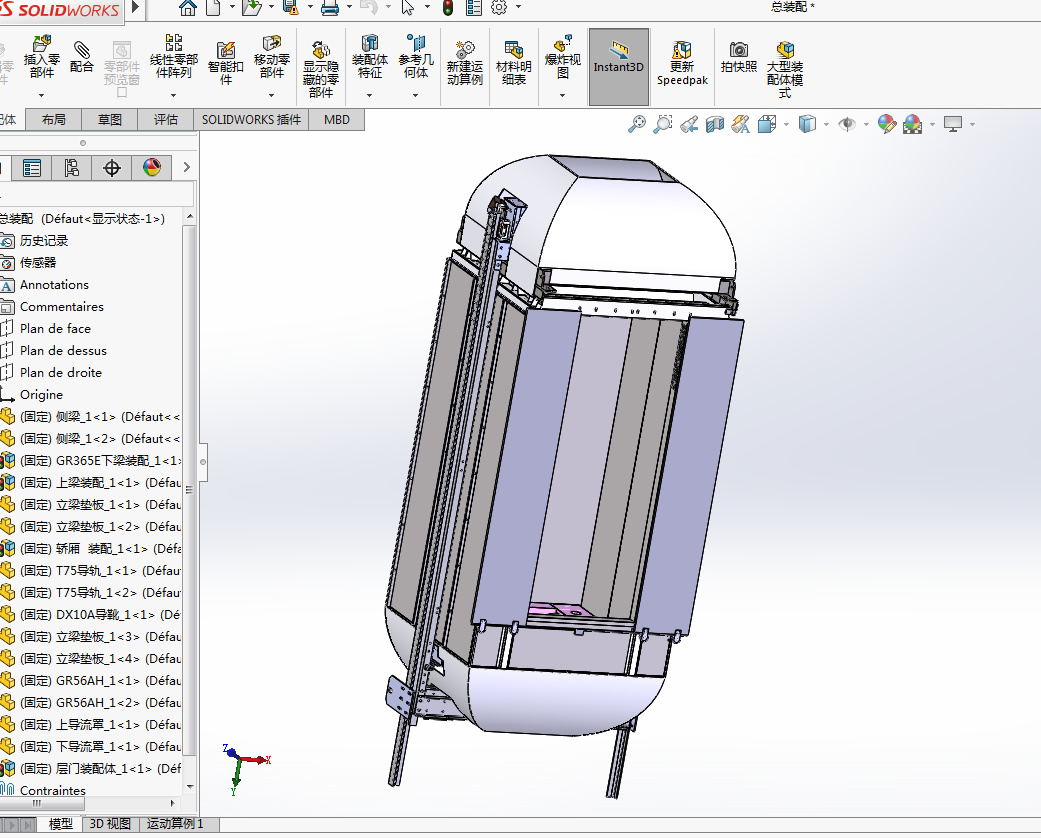Open the Section View icon in view toolbar
Viewport: 1041px width, 838px height.
click(x=714, y=124)
